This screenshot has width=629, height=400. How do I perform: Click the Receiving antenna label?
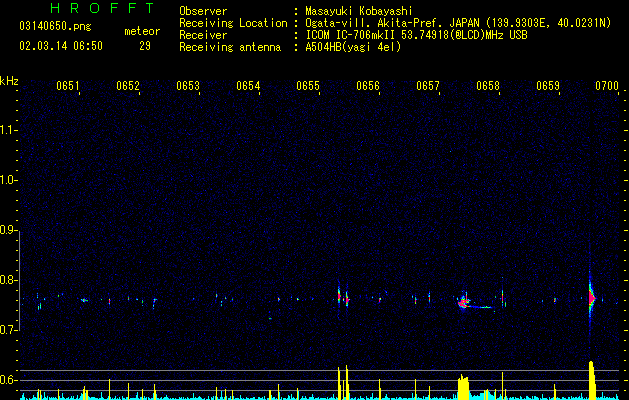coord(230,47)
